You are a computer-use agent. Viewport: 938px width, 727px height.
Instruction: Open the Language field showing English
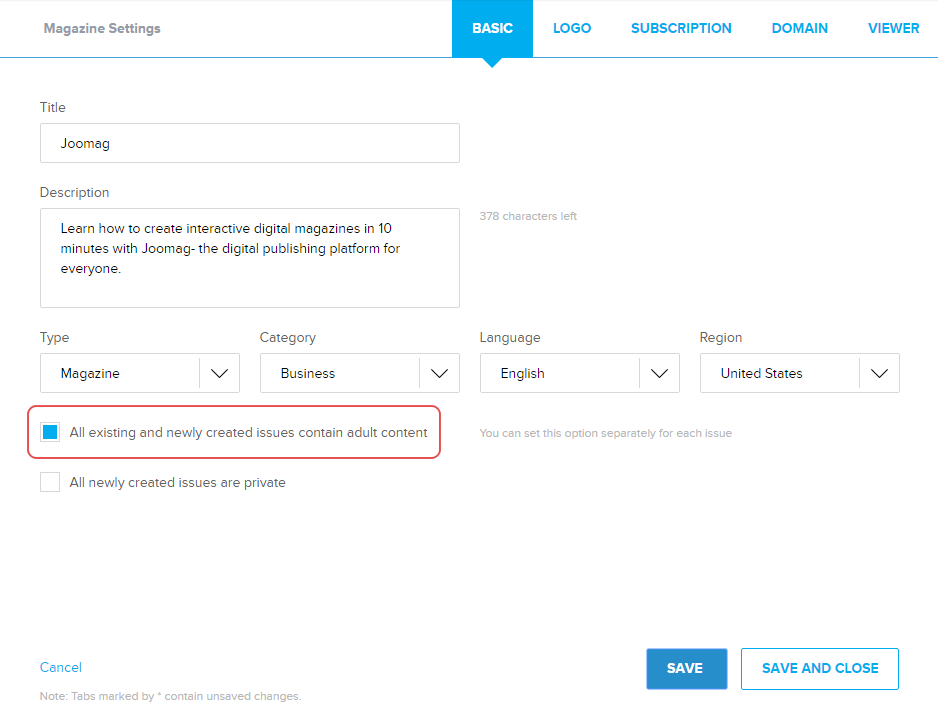pyautogui.click(x=560, y=373)
